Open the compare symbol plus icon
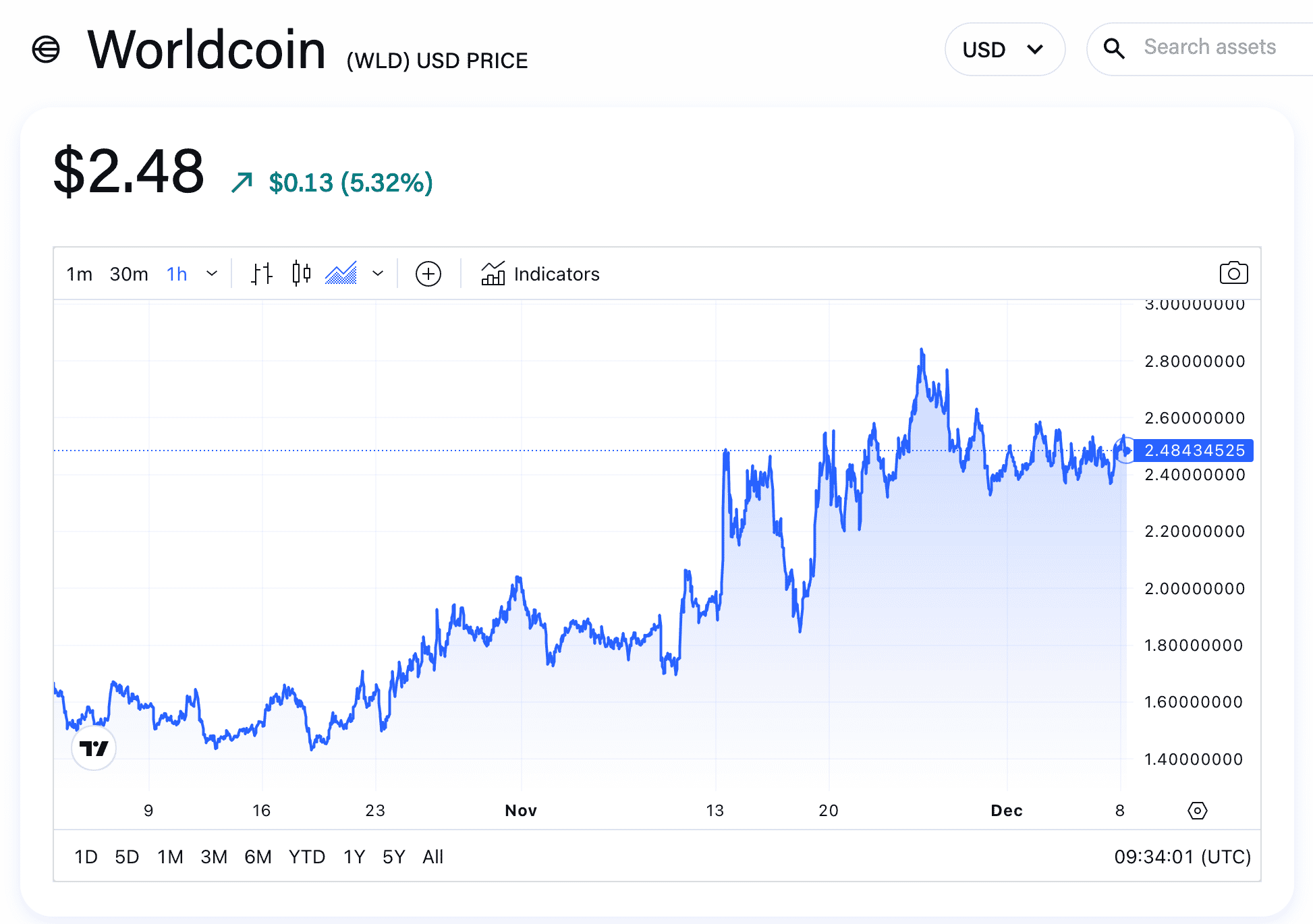This screenshot has height=924, width=1313. click(428, 274)
